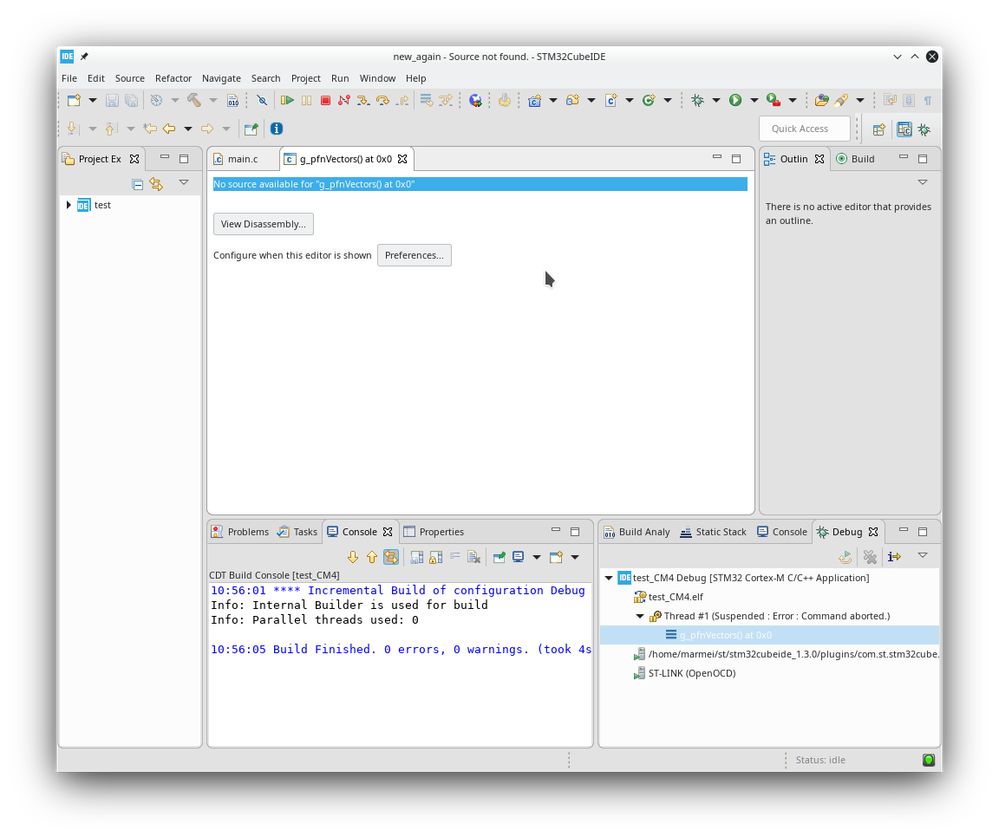
Task: Open the Project Explorer view menu
Action: (183, 182)
